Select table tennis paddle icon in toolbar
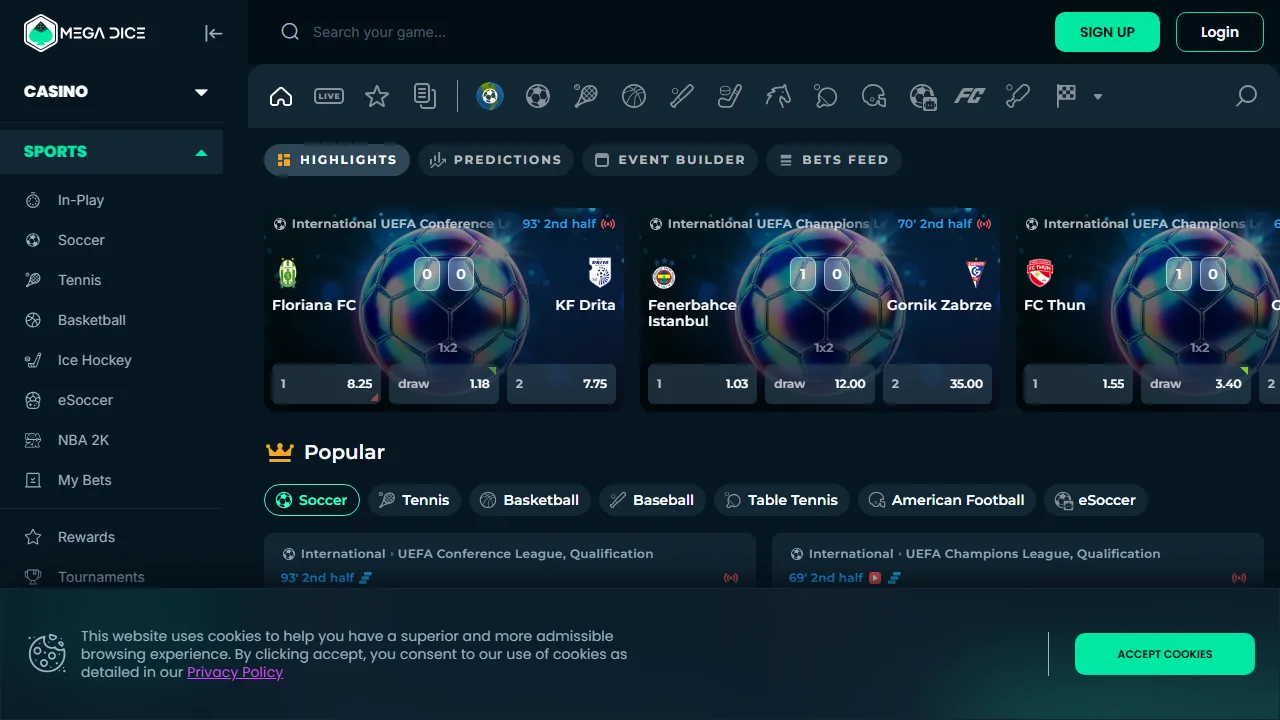 pyautogui.click(x=826, y=96)
